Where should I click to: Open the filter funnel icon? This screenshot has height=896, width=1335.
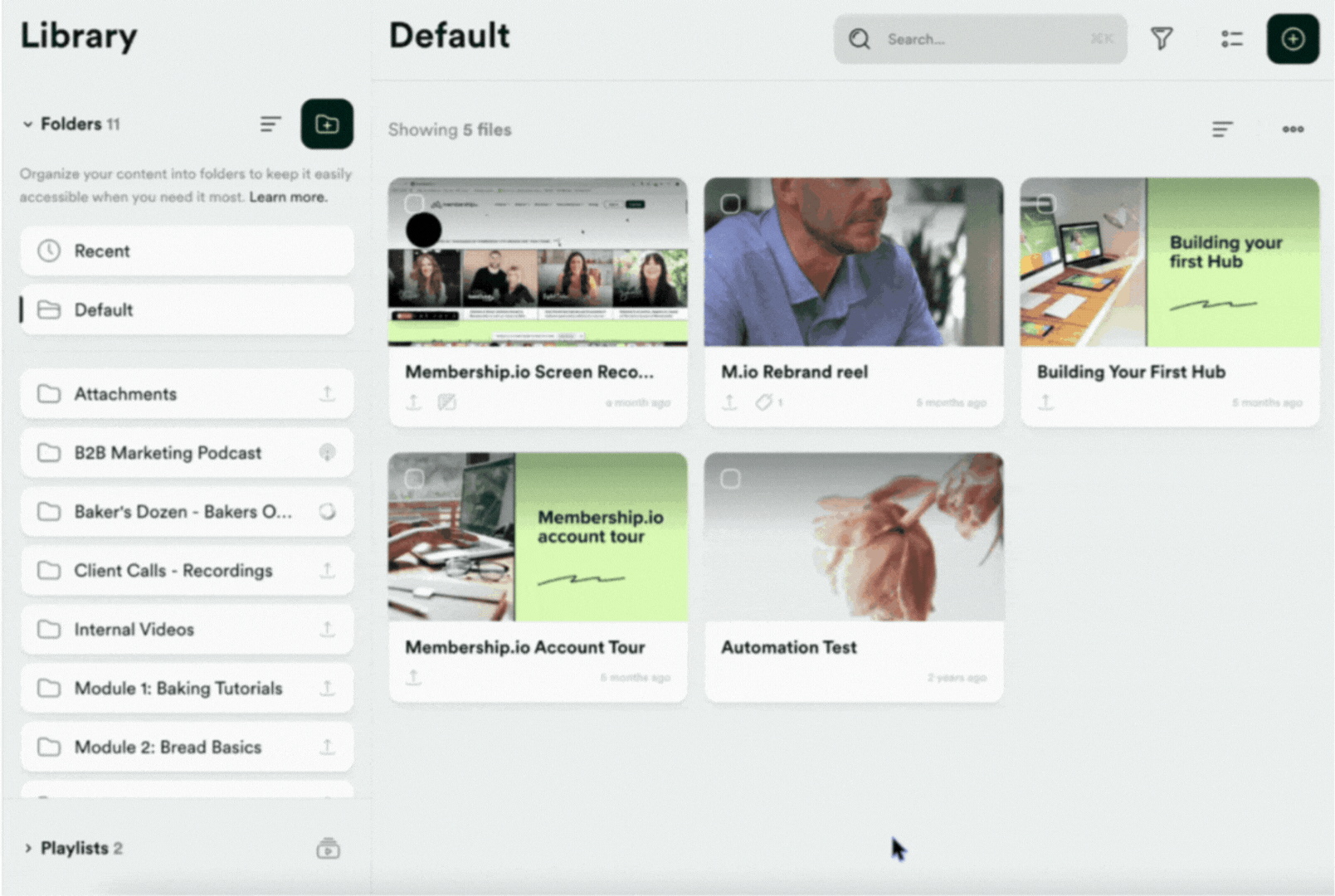1162,39
